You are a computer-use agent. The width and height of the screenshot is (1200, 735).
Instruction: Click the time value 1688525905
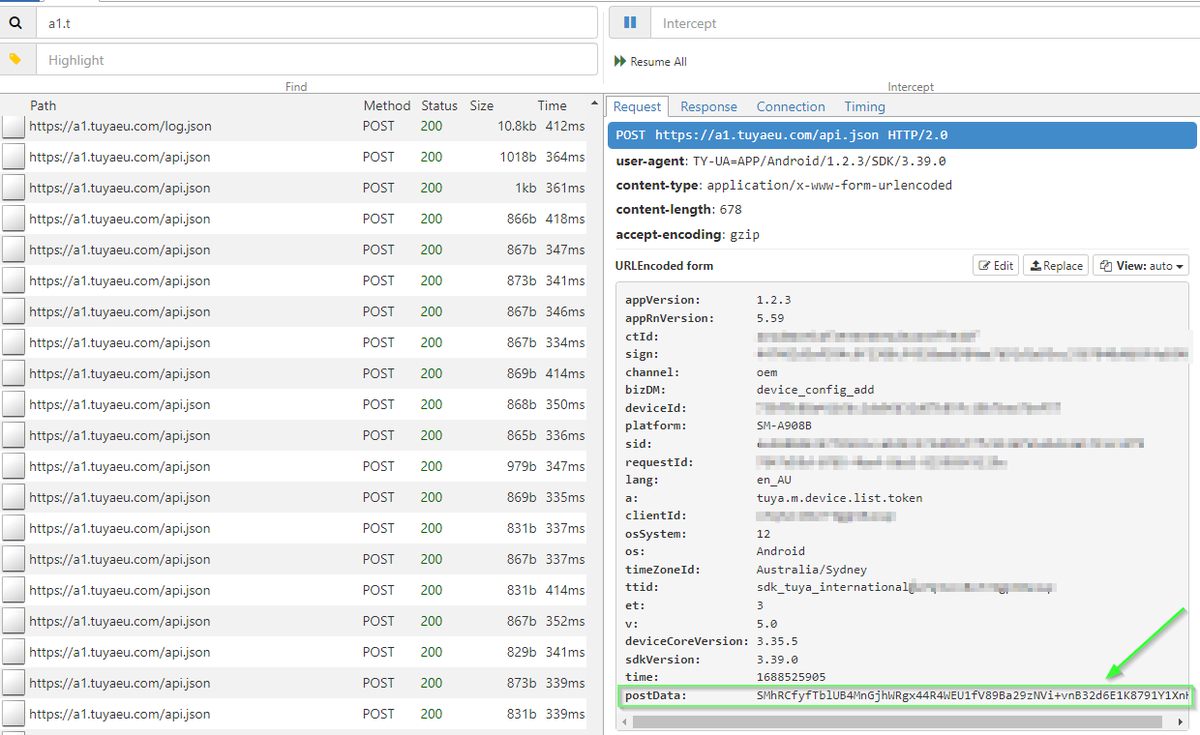[x=791, y=677]
